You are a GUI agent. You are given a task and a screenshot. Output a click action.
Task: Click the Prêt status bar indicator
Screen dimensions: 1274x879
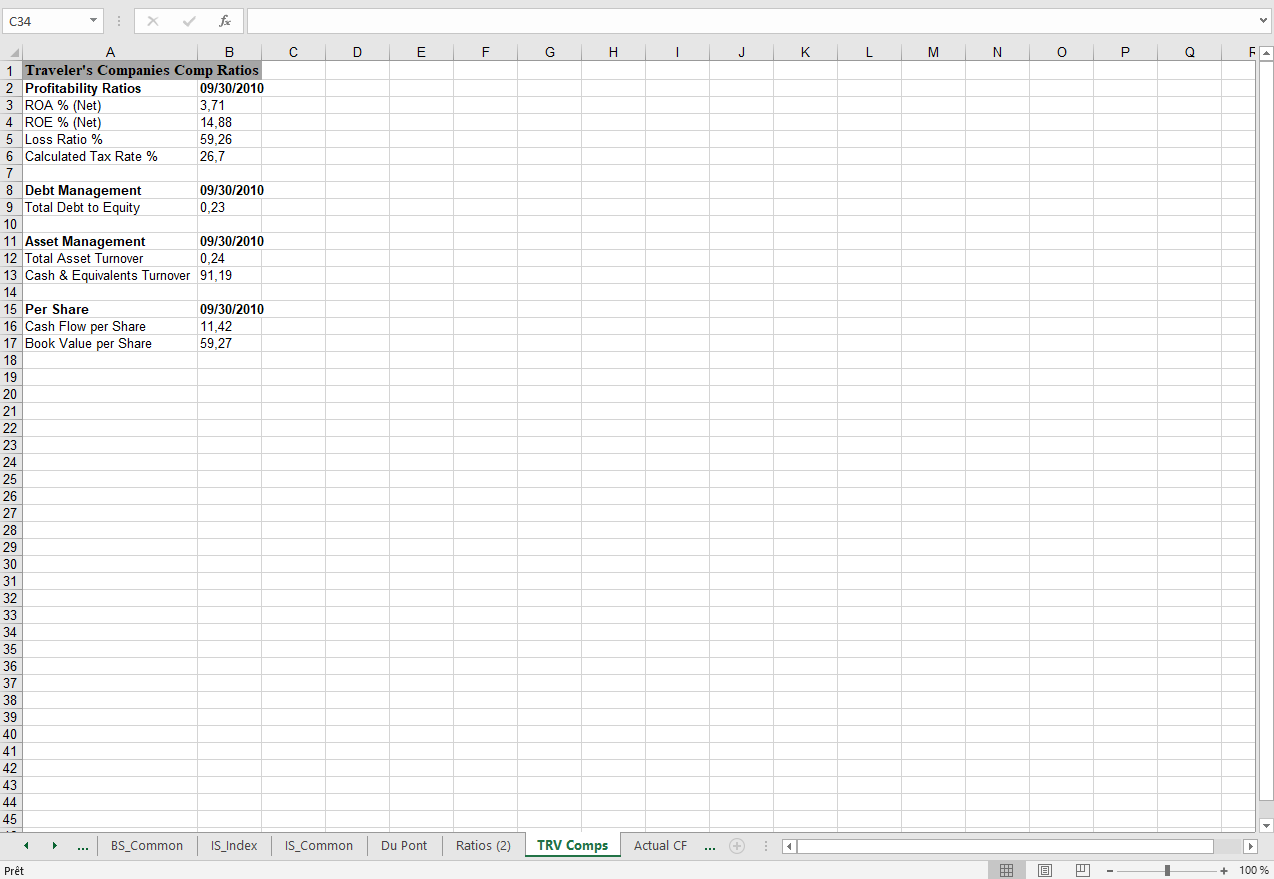pos(14,871)
